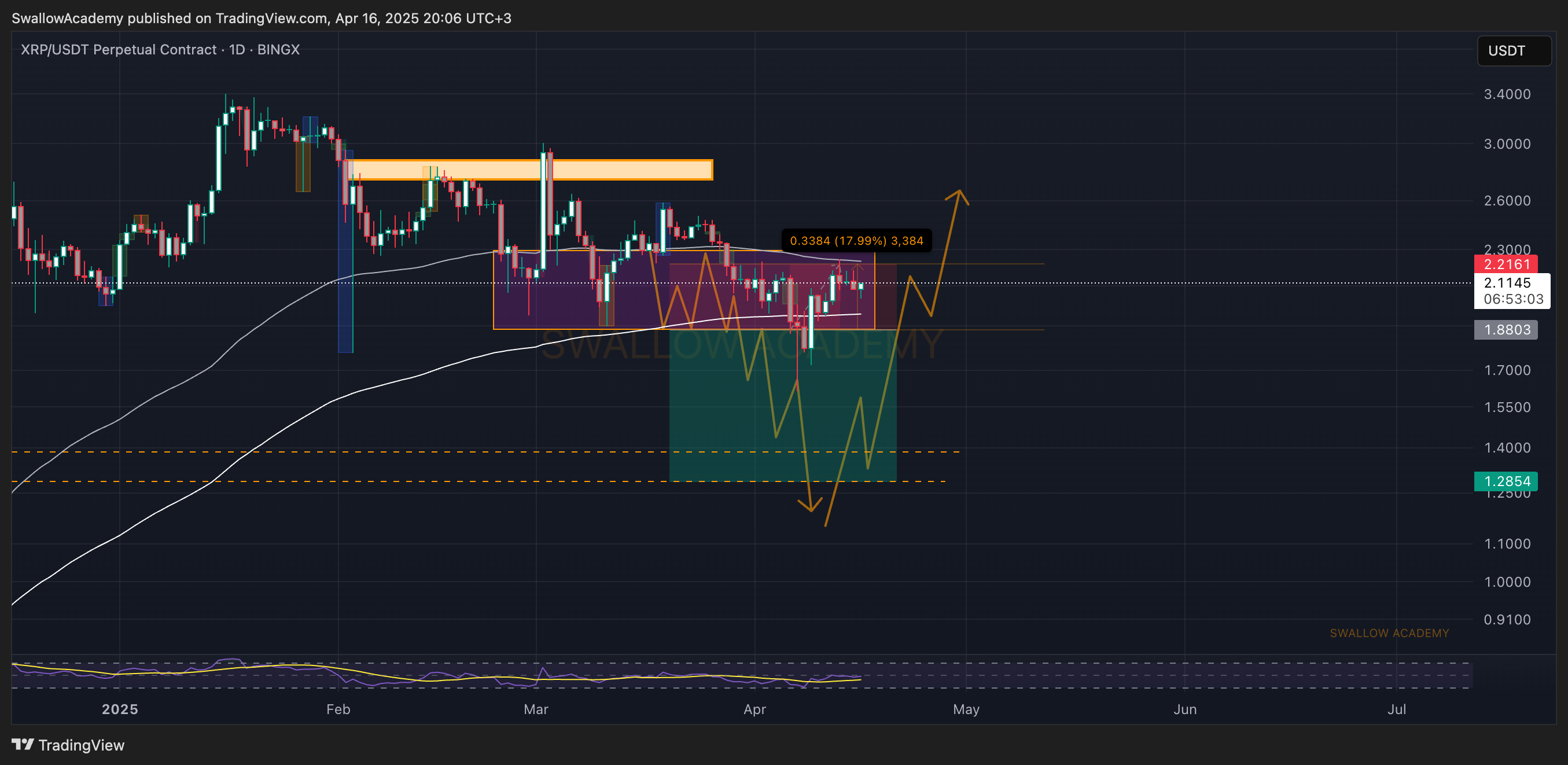Click the 1.5500 price axis value
The width and height of the screenshot is (1568, 765).
1507,407
